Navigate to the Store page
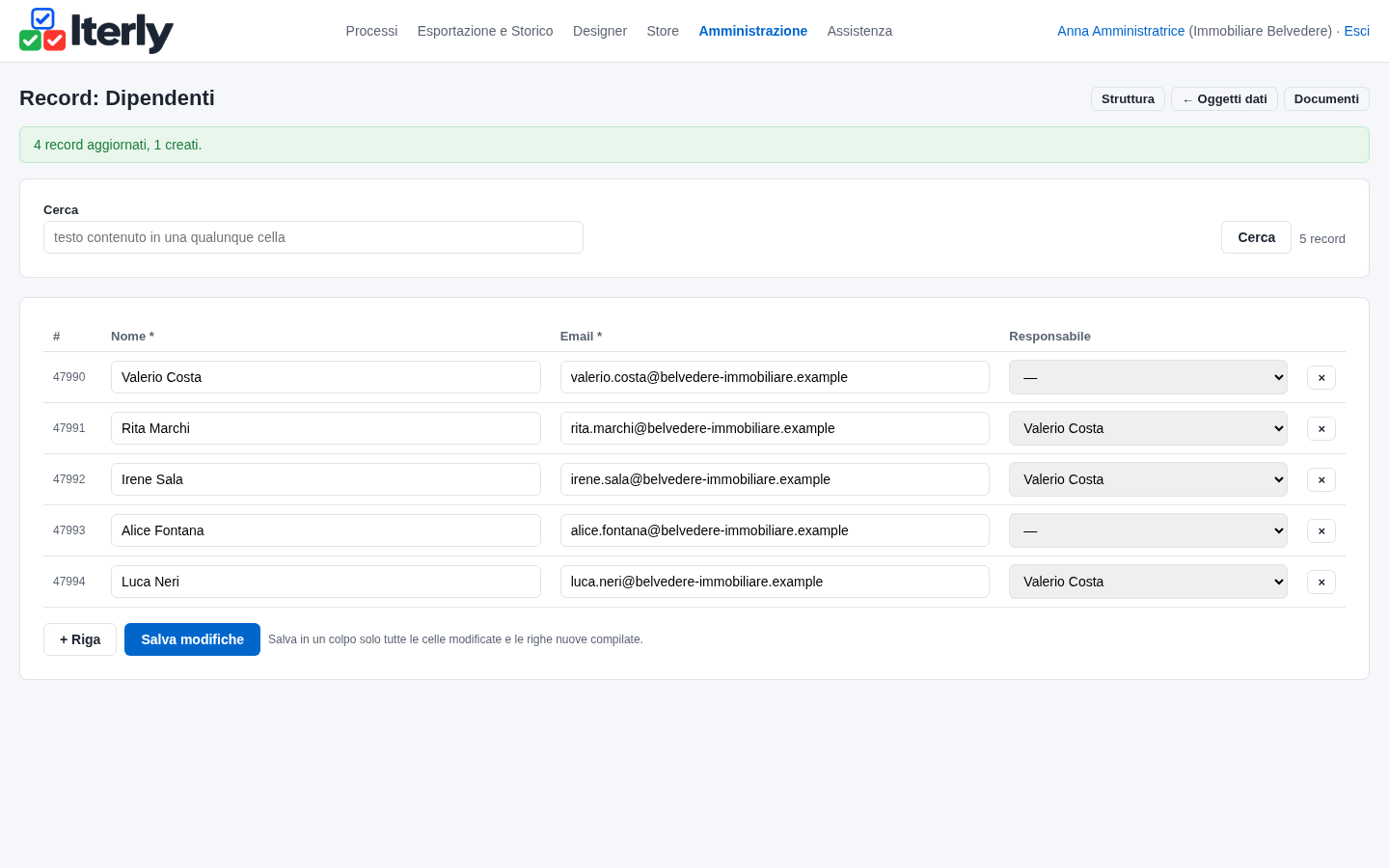 pyautogui.click(x=663, y=31)
